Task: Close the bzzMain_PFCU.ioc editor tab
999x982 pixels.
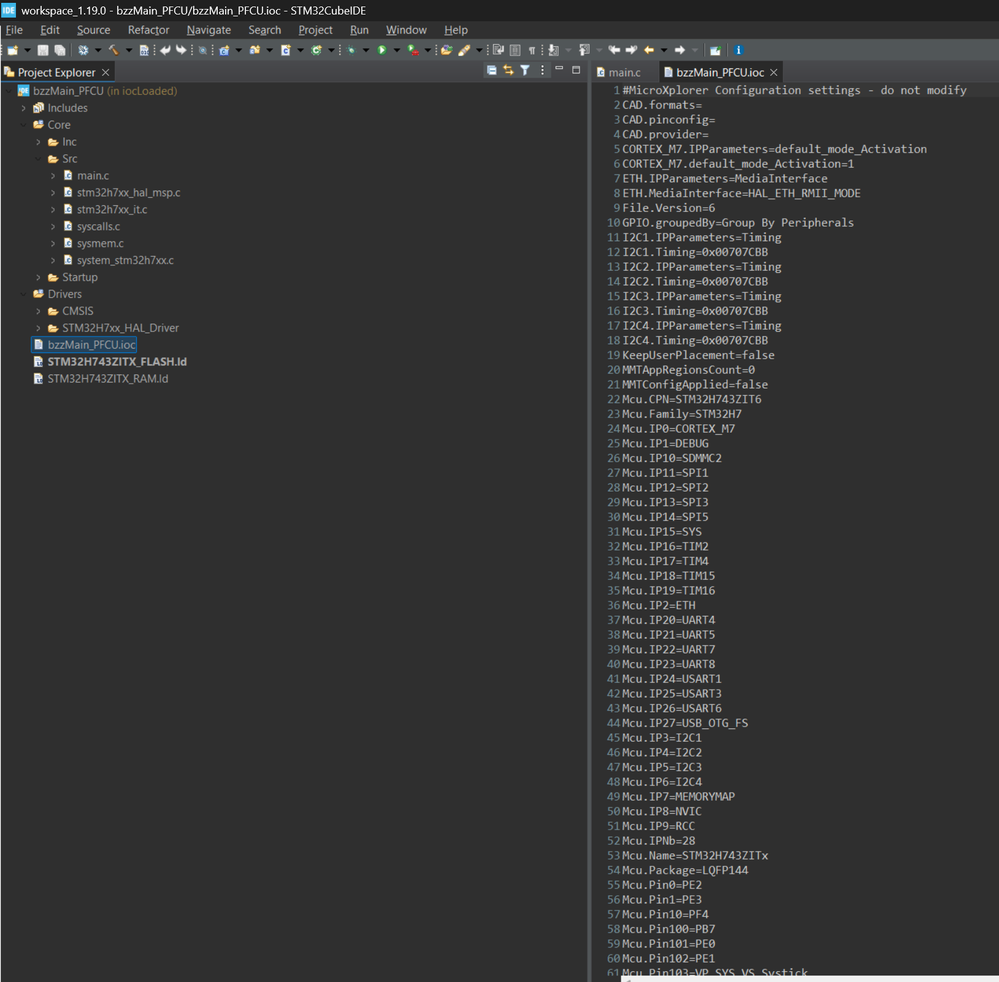Action: tap(774, 72)
